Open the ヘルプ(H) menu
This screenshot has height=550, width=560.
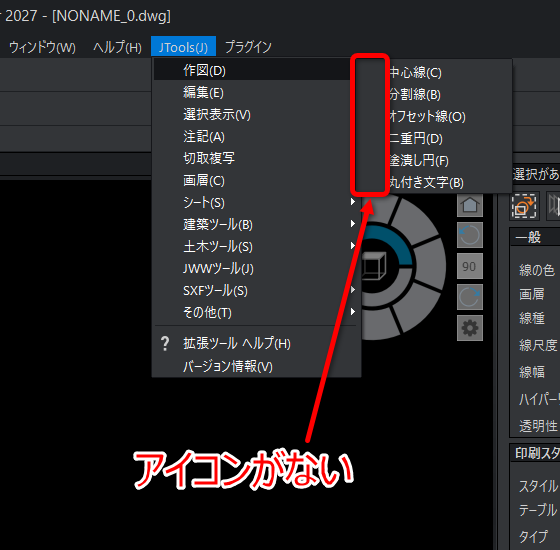click(118, 47)
